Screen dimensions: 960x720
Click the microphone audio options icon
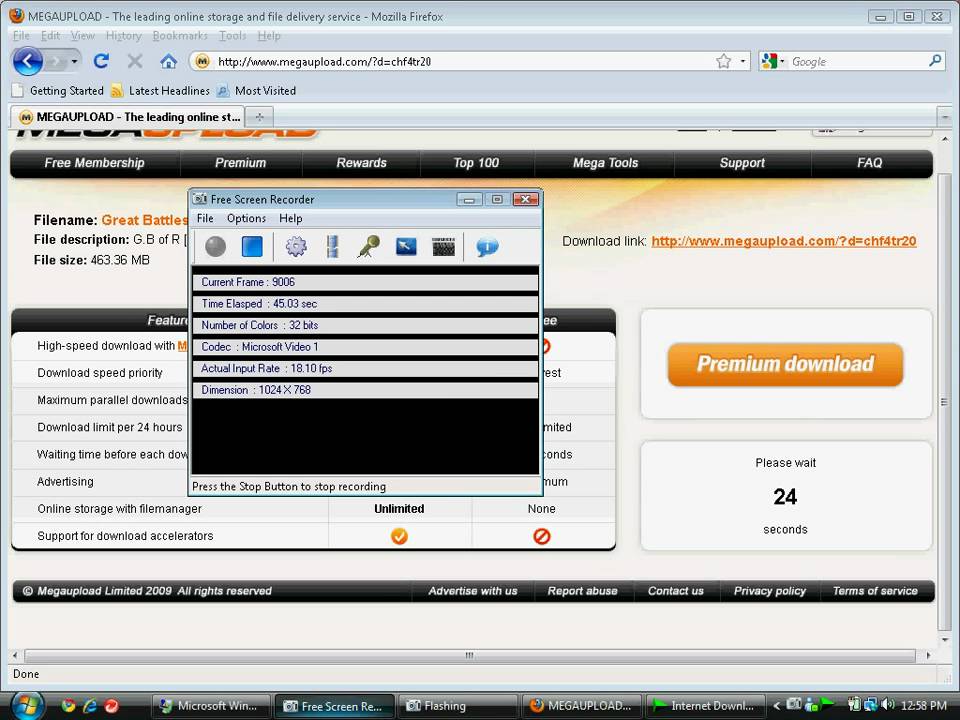pyautogui.click(x=369, y=247)
